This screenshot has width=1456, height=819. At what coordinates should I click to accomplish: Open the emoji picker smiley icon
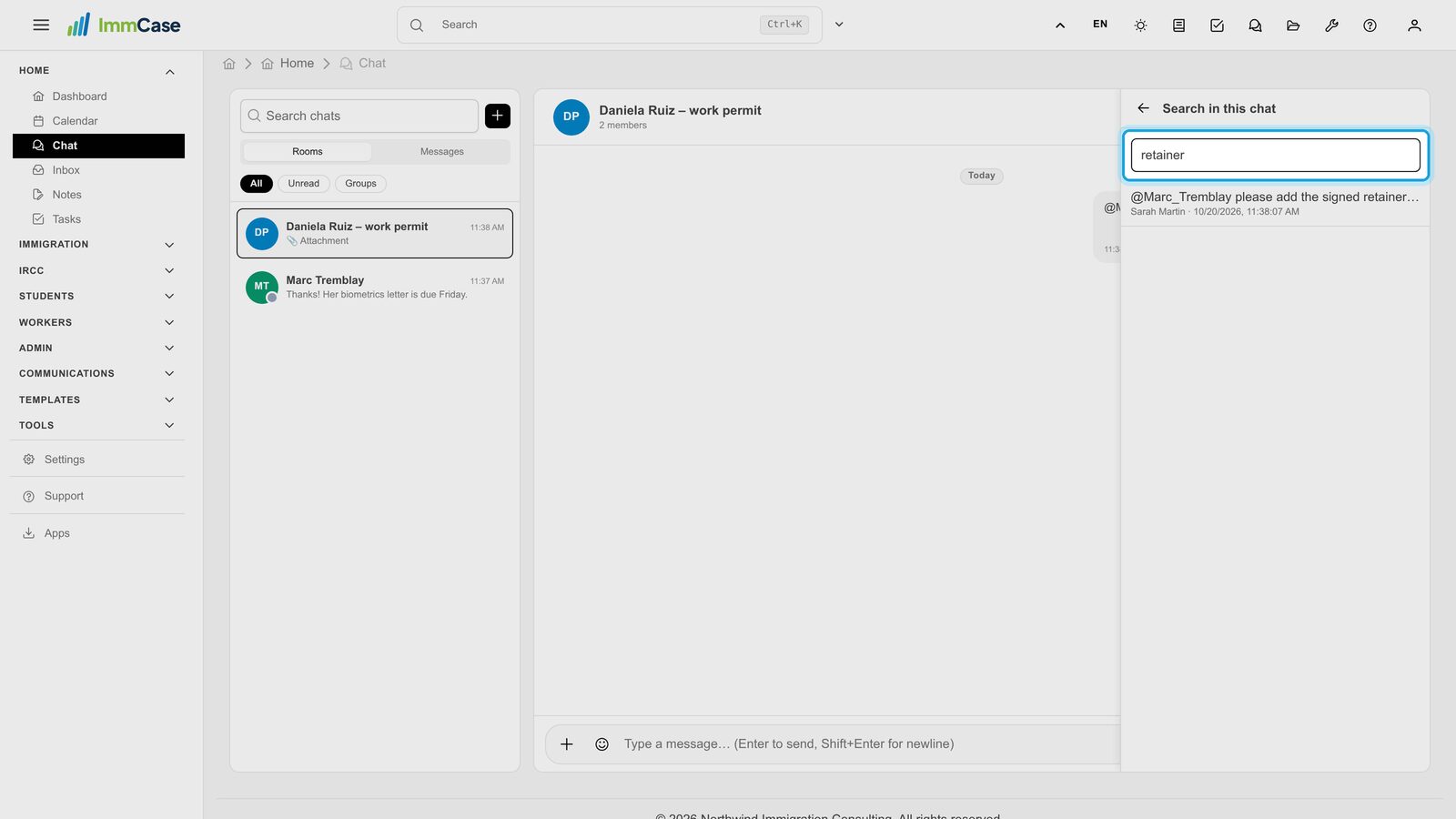[x=602, y=744]
